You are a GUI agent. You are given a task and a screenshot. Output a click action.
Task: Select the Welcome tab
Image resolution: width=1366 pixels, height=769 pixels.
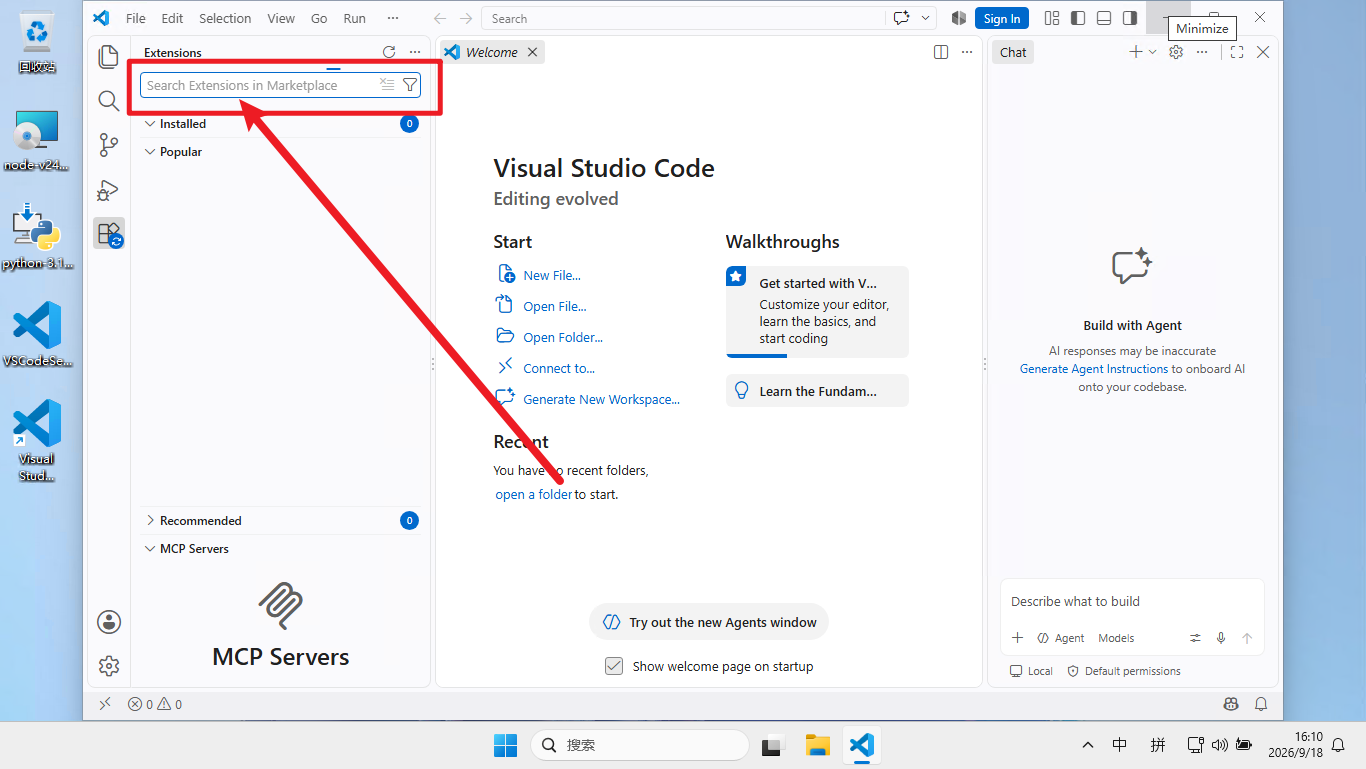(x=492, y=52)
